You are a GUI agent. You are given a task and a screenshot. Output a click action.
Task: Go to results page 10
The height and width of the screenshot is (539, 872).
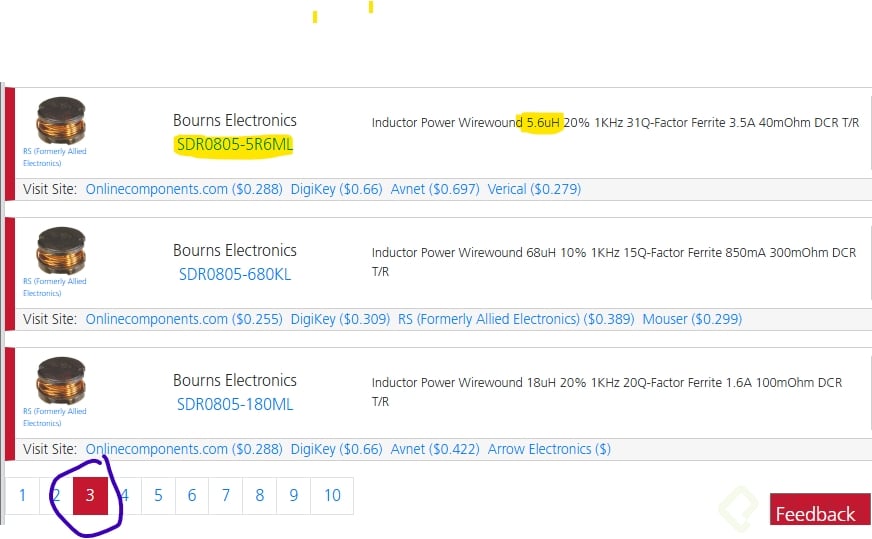pos(333,495)
